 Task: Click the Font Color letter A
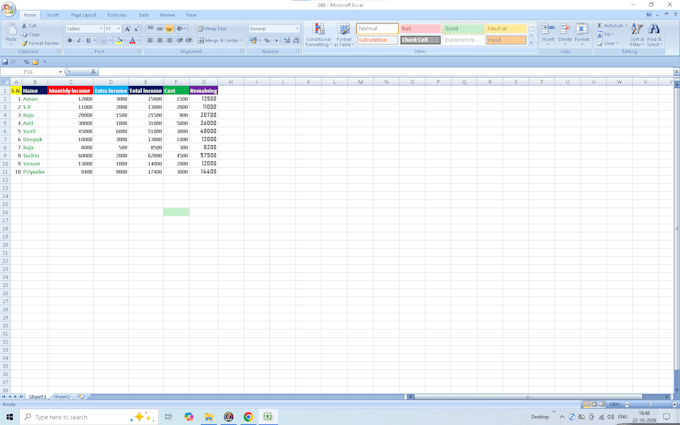pyautogui.click(x=133, y=40)
